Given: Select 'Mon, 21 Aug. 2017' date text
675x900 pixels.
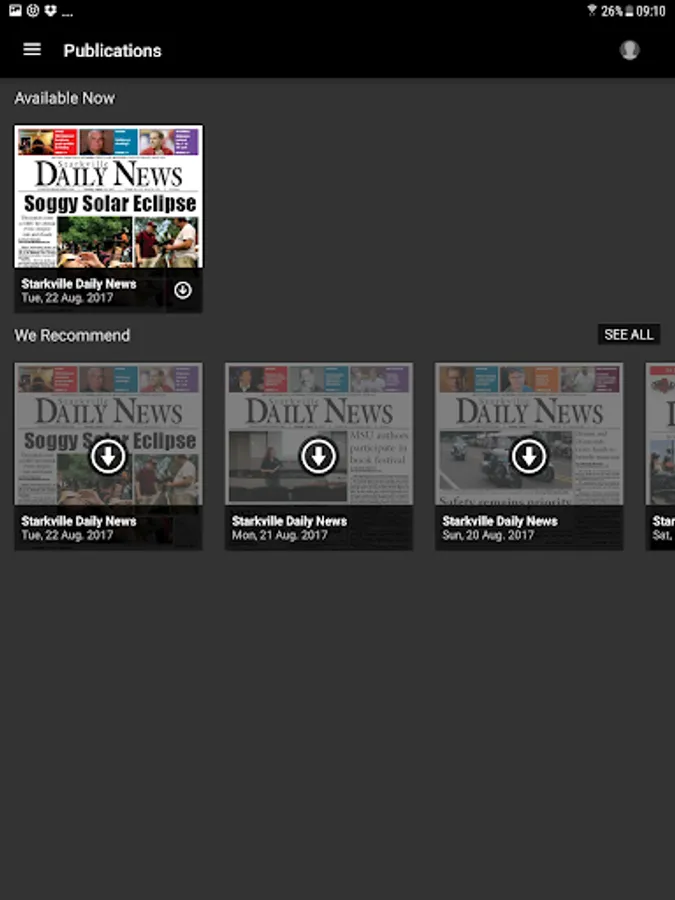Looking at the screenshot, I should point(280,535).
